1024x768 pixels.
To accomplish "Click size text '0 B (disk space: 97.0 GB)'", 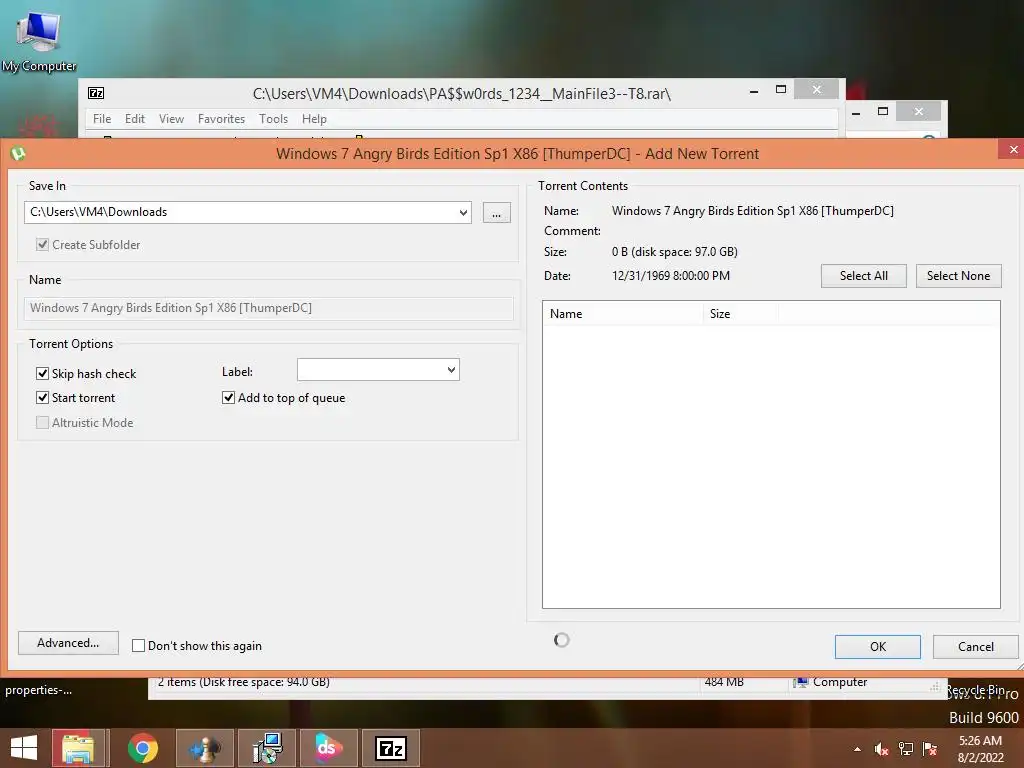I will click(x=675, y=251).
